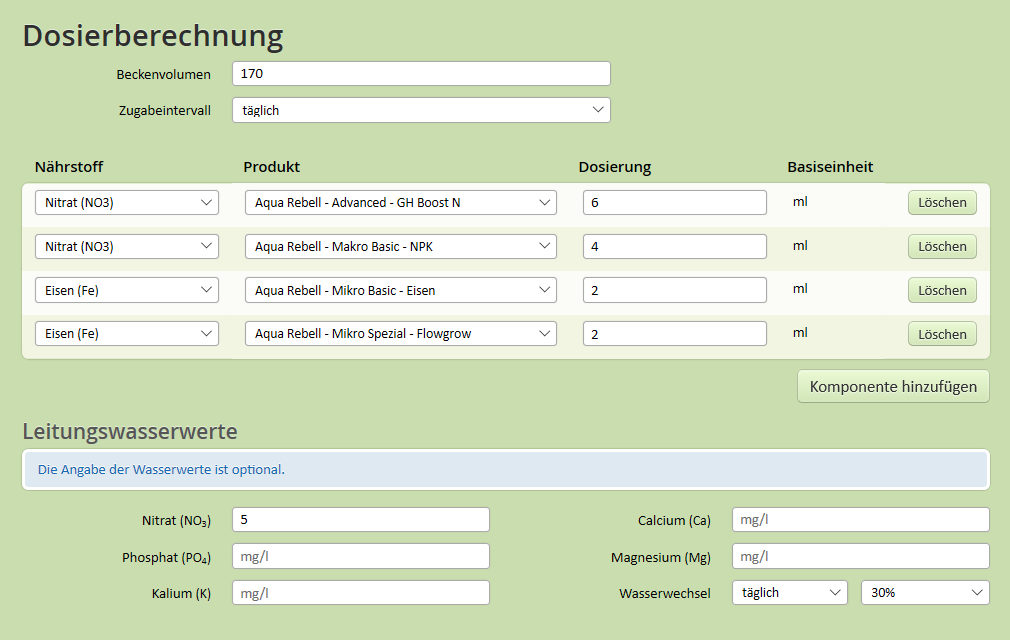Open the Wasserwechsel 30% percentage dropdown
Viewport: 1010px width, 640px height.
pyautogui.click(x=924, y=593)
